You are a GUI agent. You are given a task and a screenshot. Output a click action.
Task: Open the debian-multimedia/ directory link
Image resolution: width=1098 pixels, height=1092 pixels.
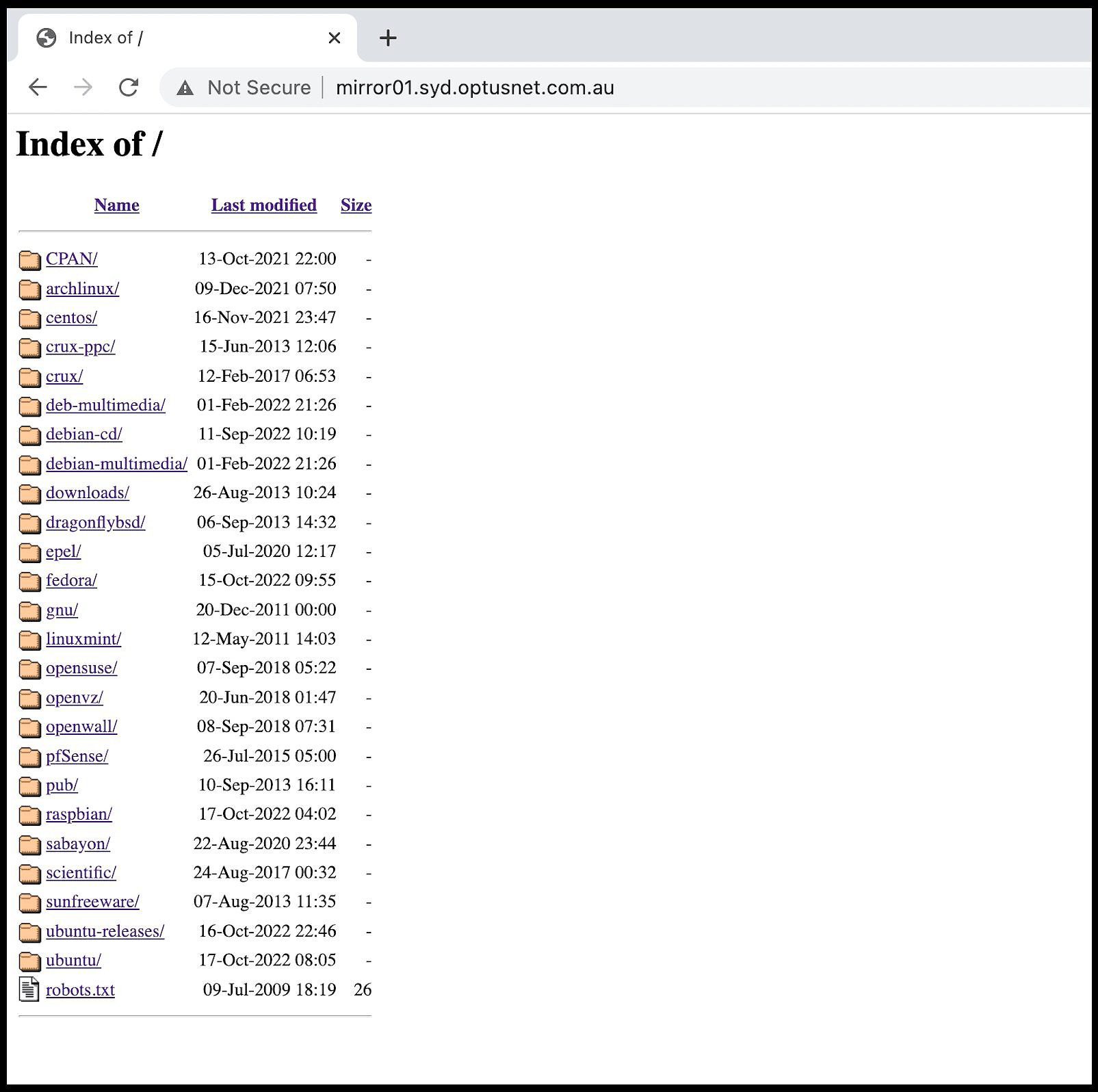117,464
